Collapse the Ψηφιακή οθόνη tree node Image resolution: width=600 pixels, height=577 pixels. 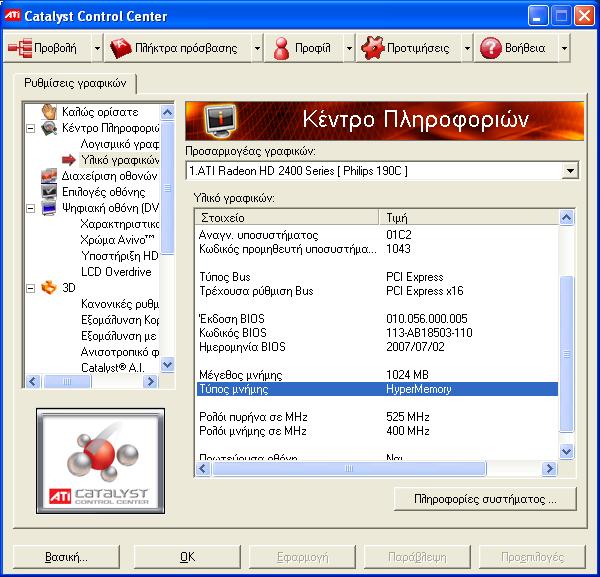30,208
